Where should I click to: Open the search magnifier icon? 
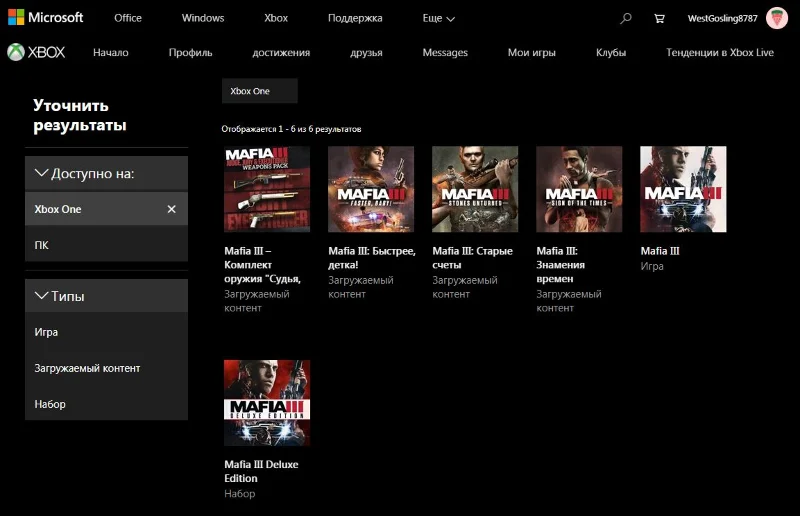626,18
